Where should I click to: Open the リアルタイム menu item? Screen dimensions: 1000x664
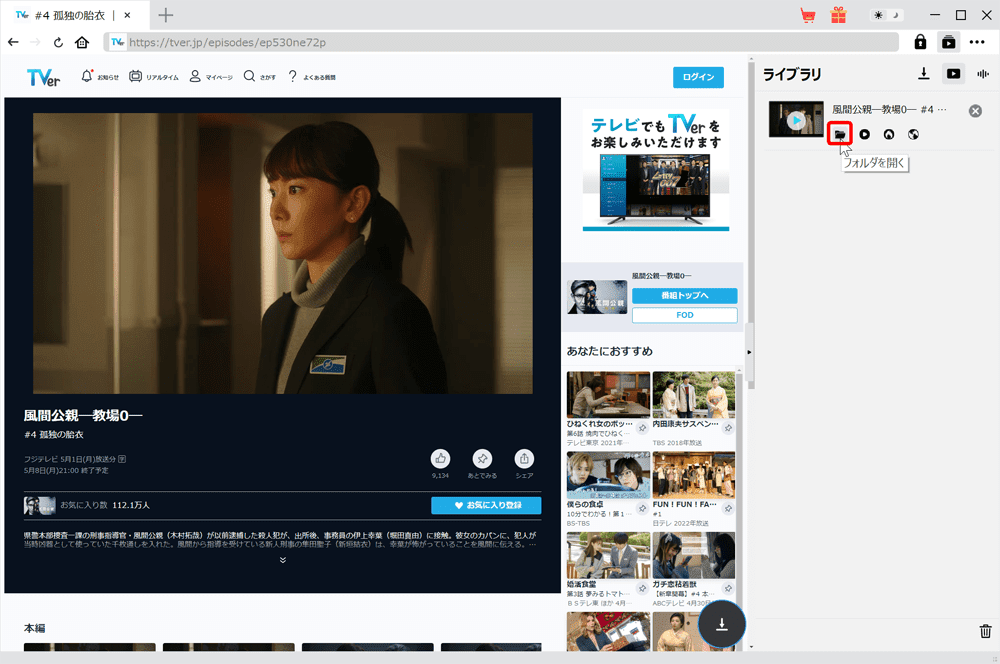click(x=154, y=77)
